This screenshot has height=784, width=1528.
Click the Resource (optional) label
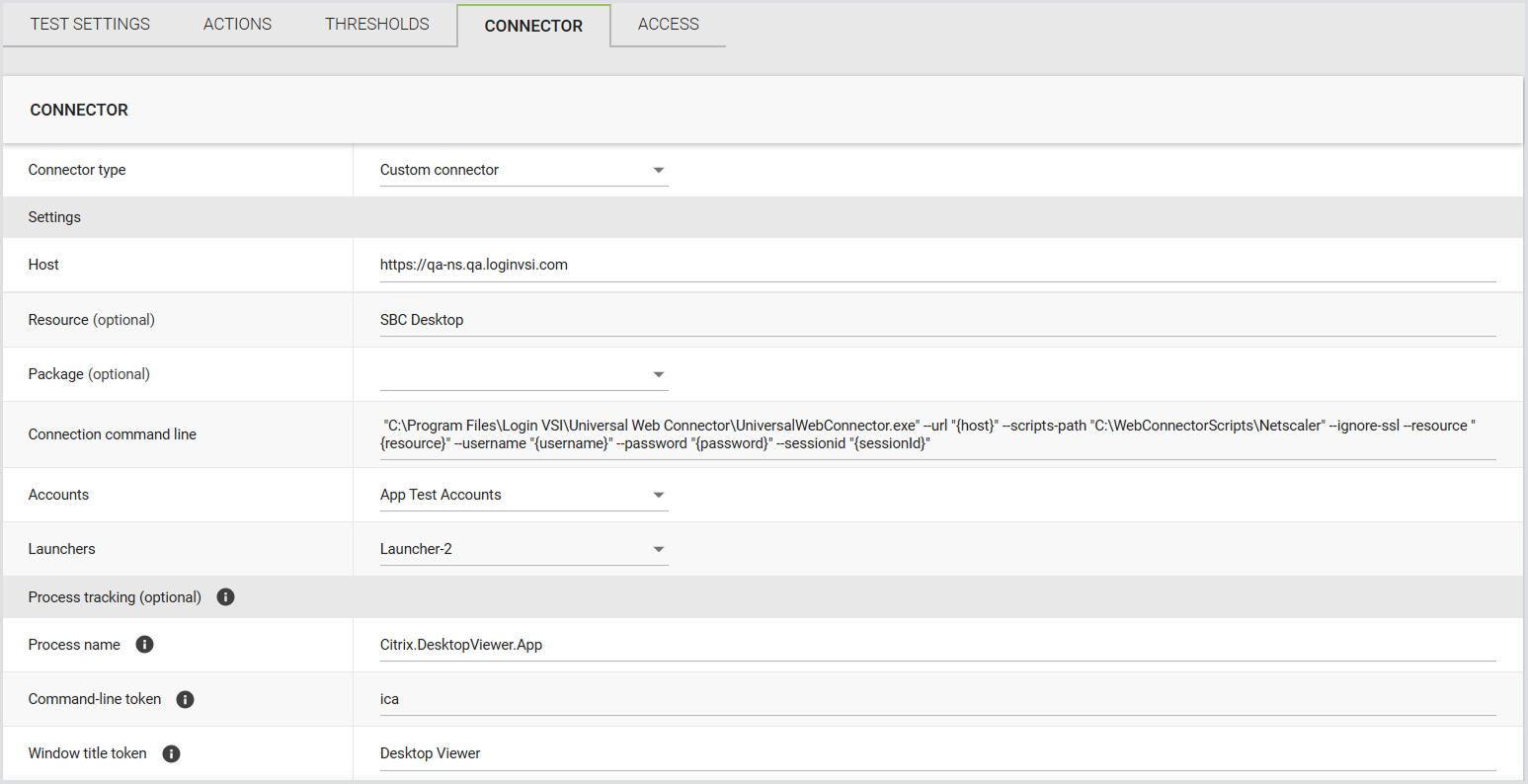pos(92,320)
